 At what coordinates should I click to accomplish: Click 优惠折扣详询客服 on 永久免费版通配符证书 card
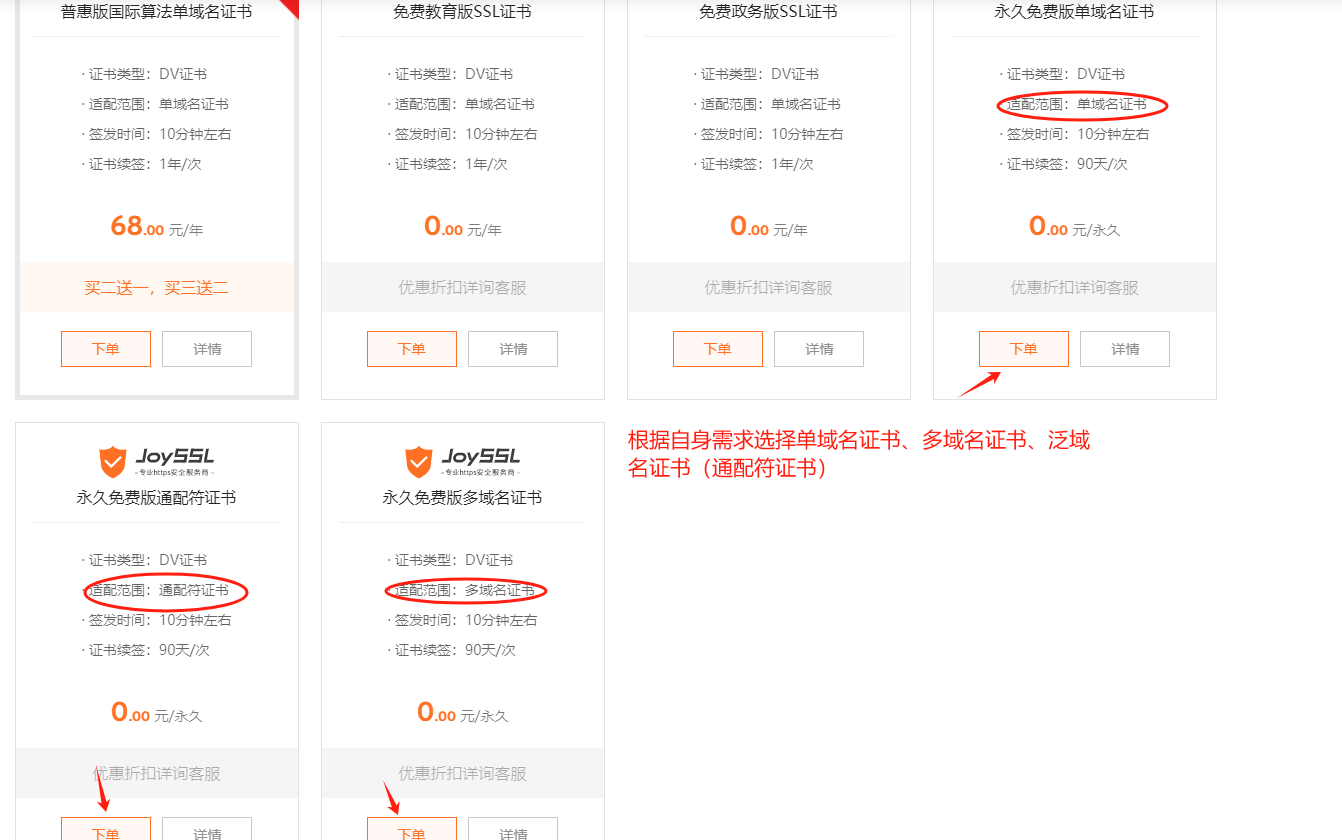157,773
